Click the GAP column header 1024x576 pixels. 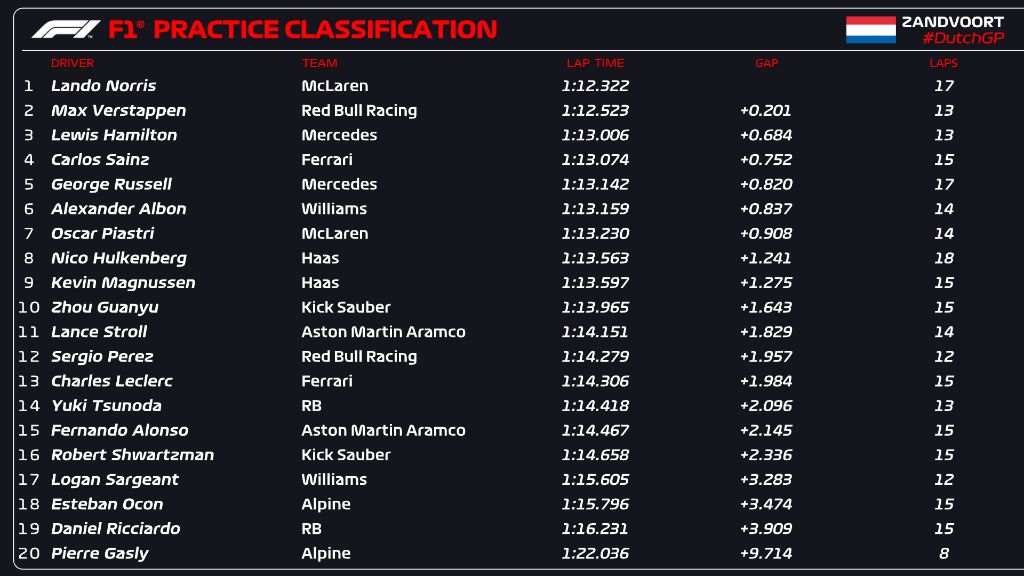tap(766, 63)
